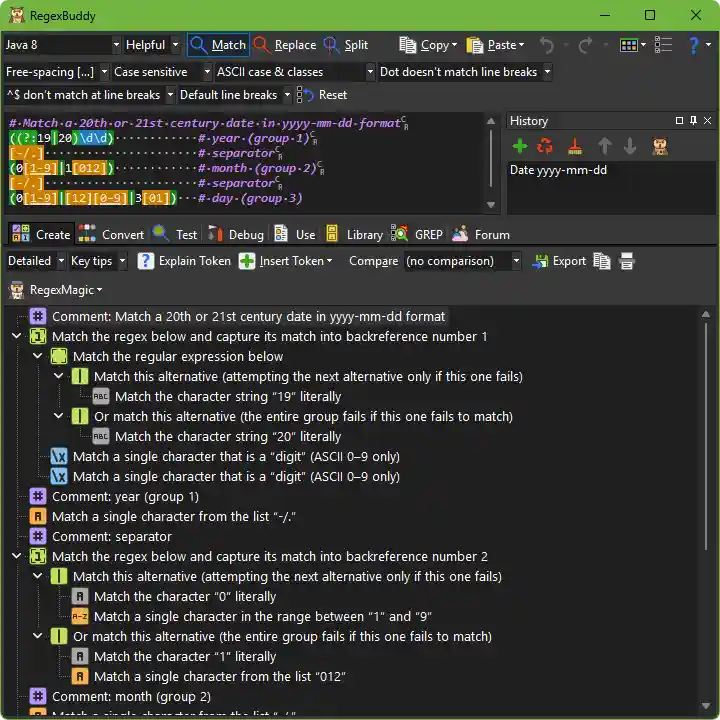Switch to Split mode
Viewport: 720px width, 720px height.
pyautogui.click(x=346, y=45)
